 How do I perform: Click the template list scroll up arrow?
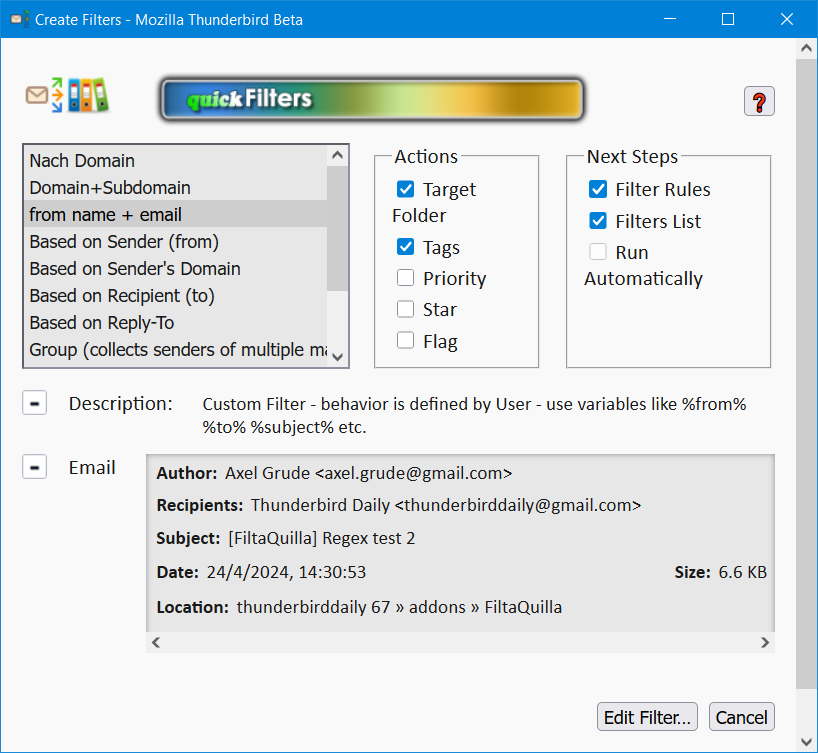[x=338, y=155]
